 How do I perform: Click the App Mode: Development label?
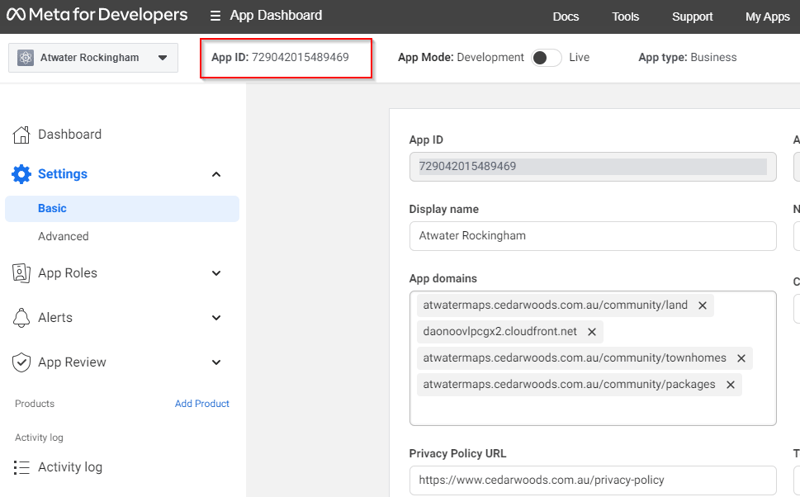[x=461, y=57]
